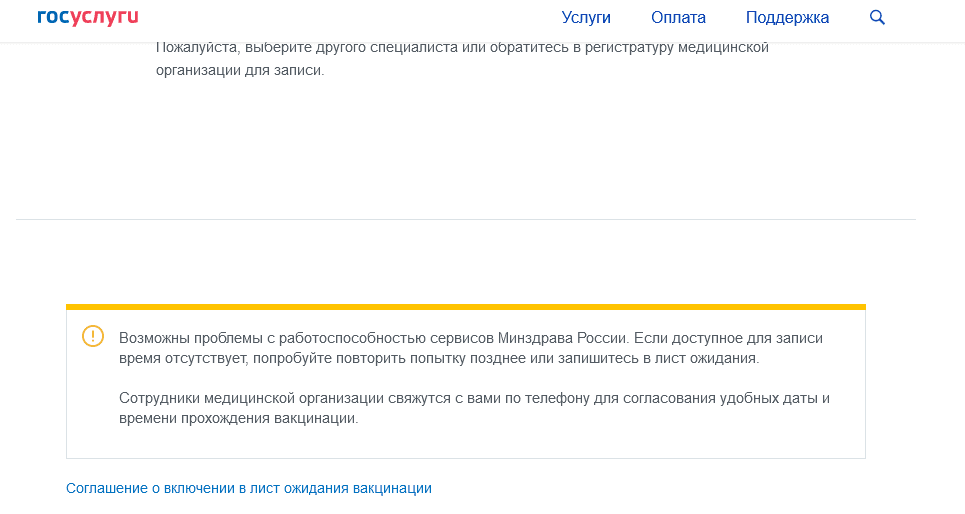Click the paragraph starting with Сотрудники медицинской организации

pos(474,408)
